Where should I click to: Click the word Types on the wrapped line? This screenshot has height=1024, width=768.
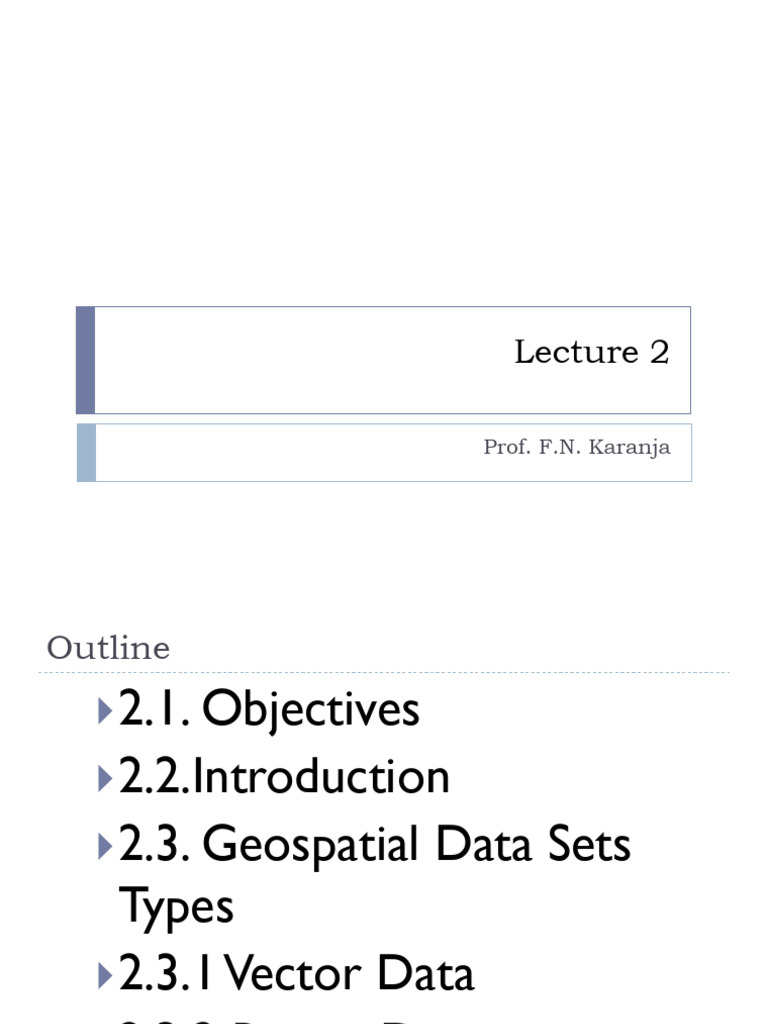click(176, 907)
